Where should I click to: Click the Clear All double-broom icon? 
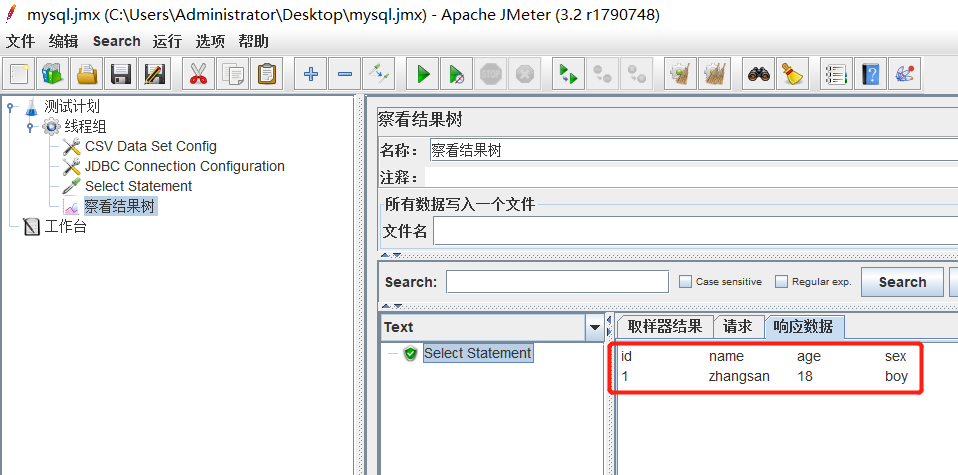tap(714, 75)
